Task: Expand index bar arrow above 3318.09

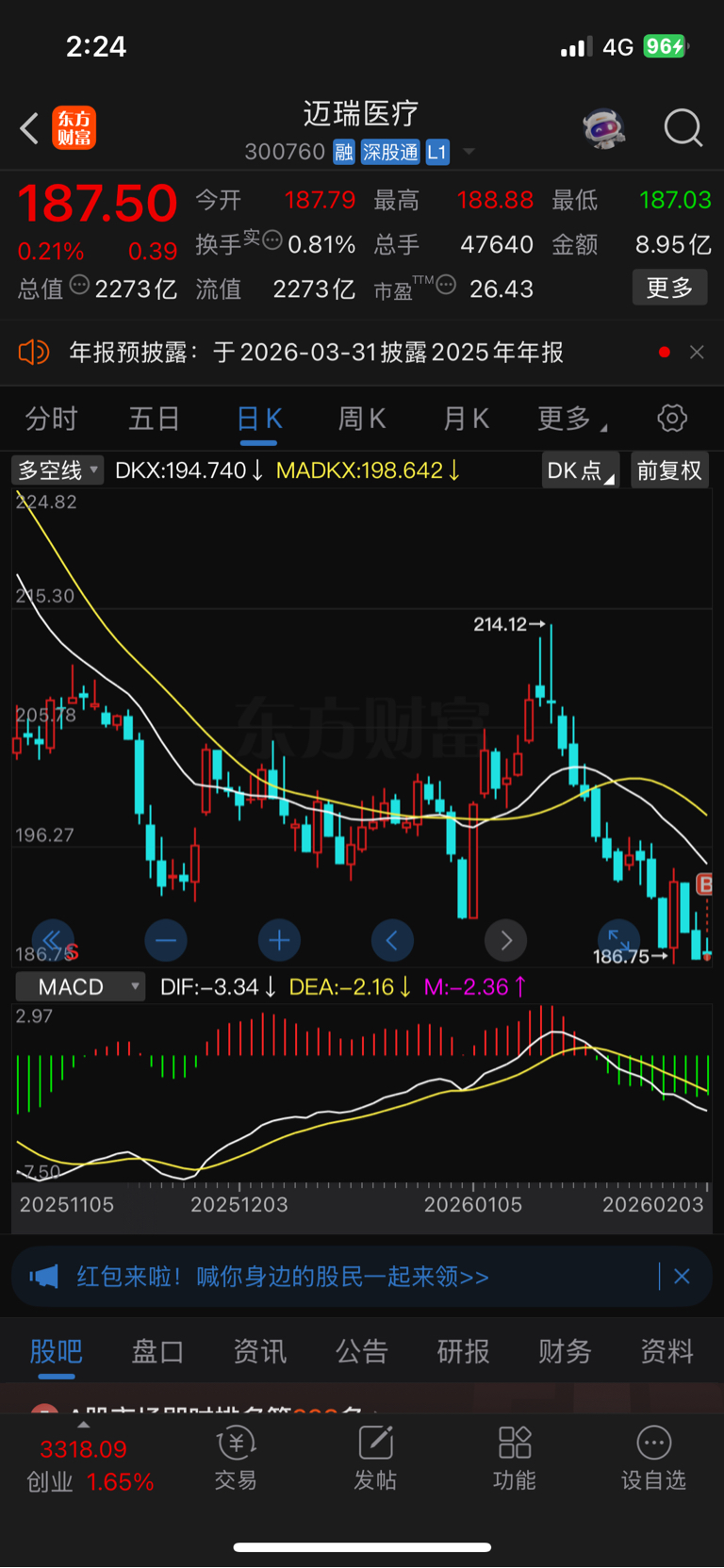Action: point(84,1425)
